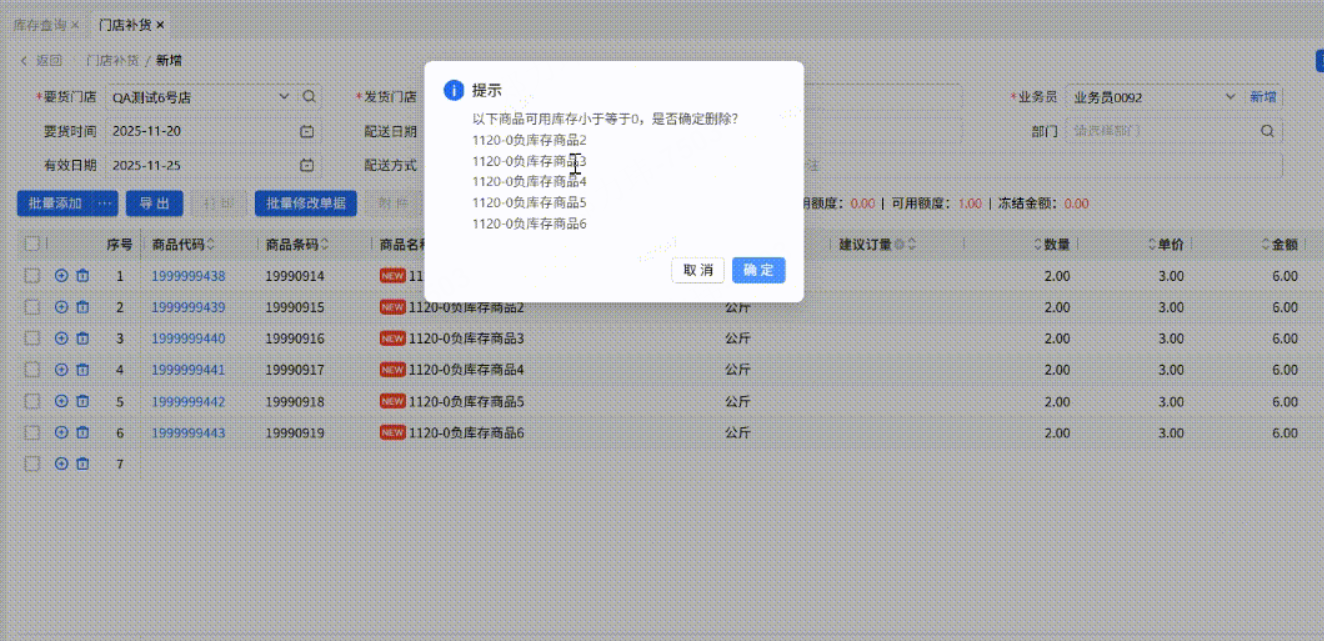Image resolution: width=1324 pixels, height=641 pixels.
Task: Open product code link 1999999441
Action: click(189, 370)
